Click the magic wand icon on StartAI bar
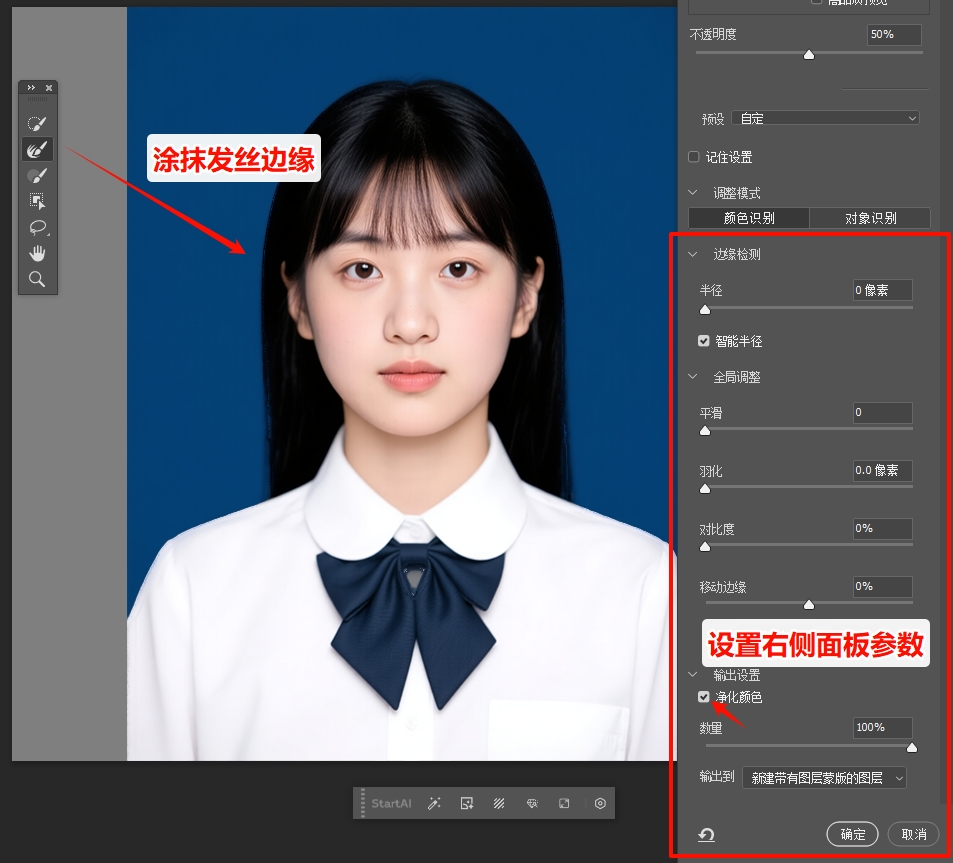This screenshot has height=863, width=953. (432, 803)
